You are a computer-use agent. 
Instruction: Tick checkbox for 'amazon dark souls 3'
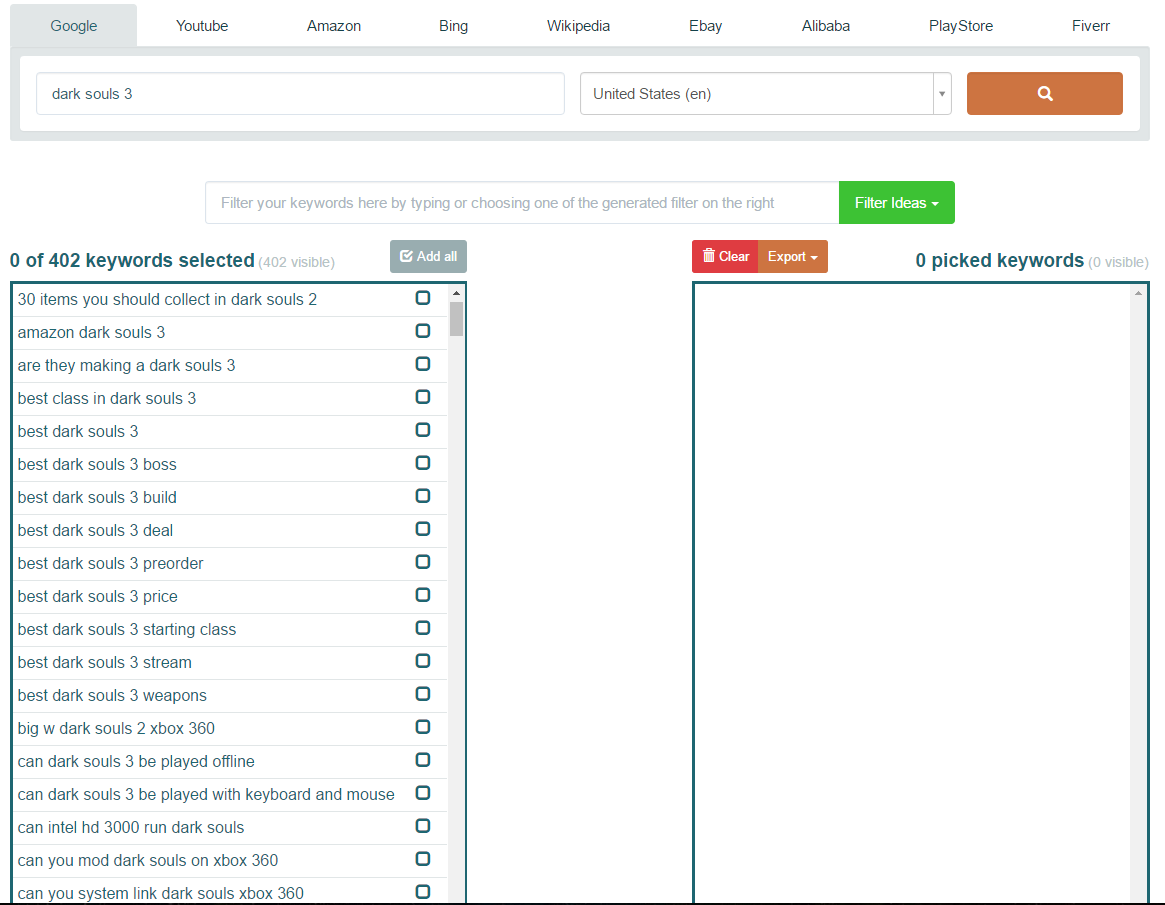coord(423,331)
